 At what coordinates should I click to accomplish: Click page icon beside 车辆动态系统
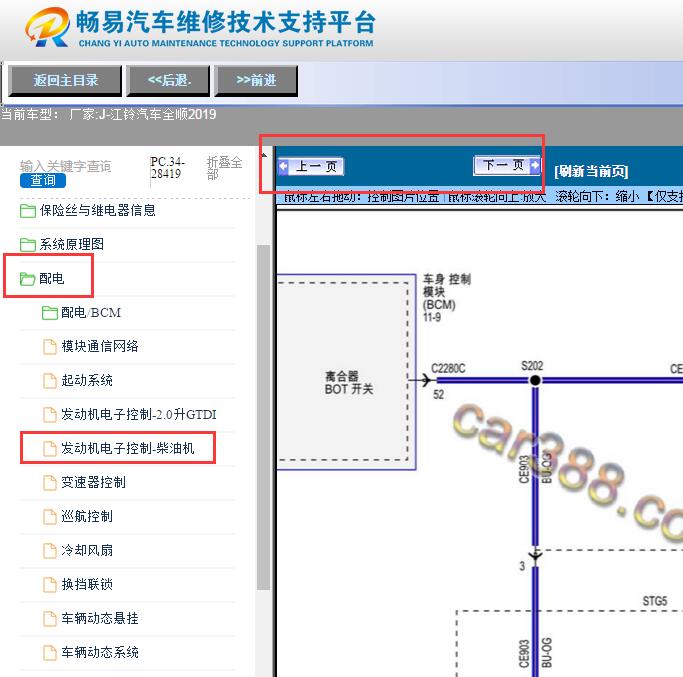click(50, 653)
